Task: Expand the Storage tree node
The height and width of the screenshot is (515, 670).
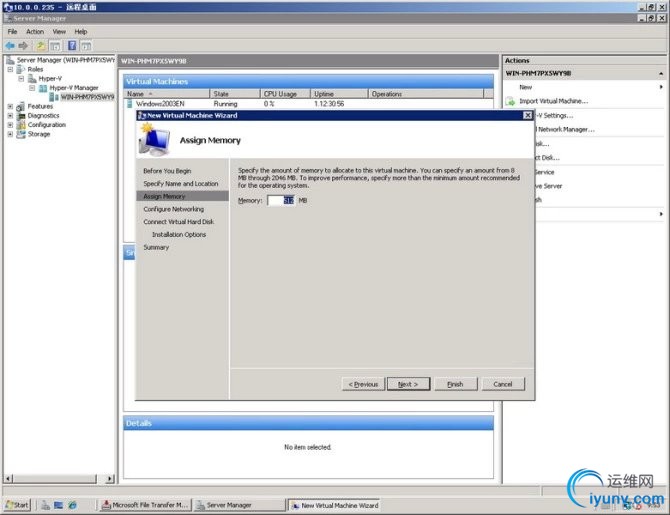Action: [10, 134]
